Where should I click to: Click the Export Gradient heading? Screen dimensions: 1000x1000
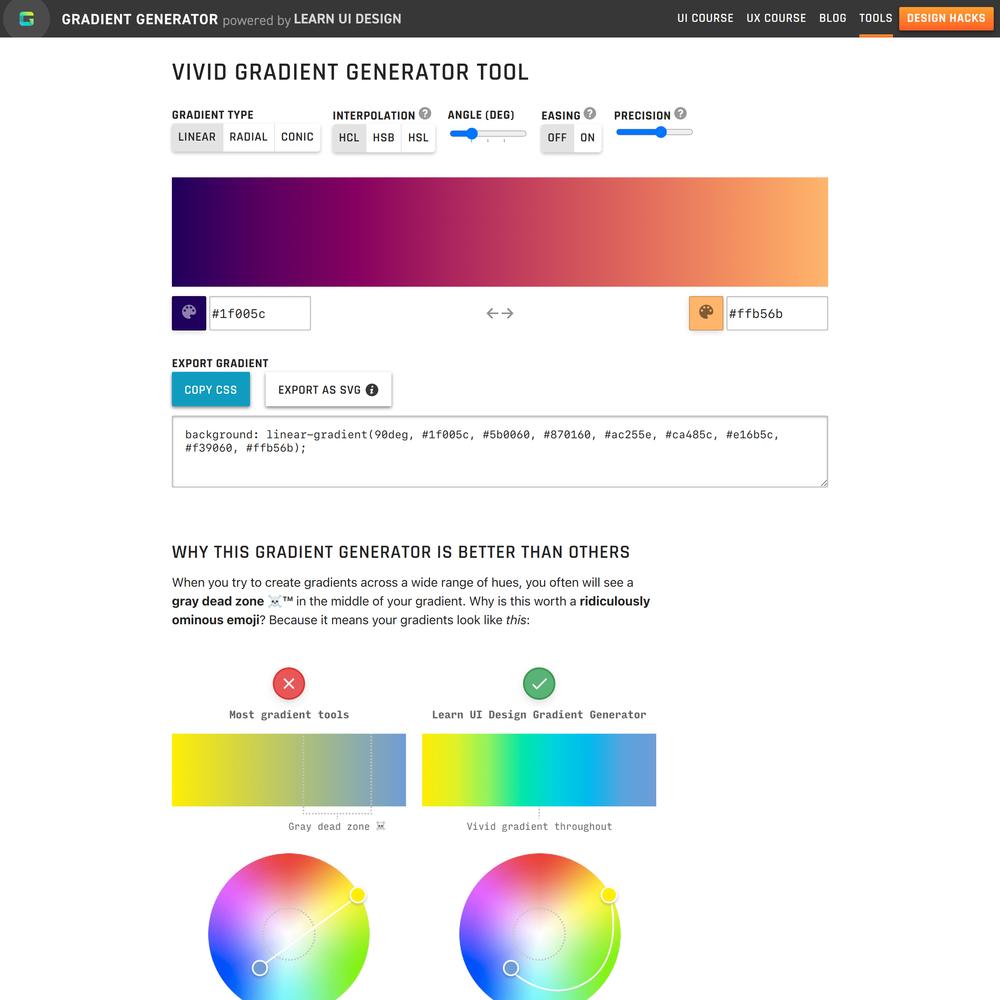[x=220, y=364]
